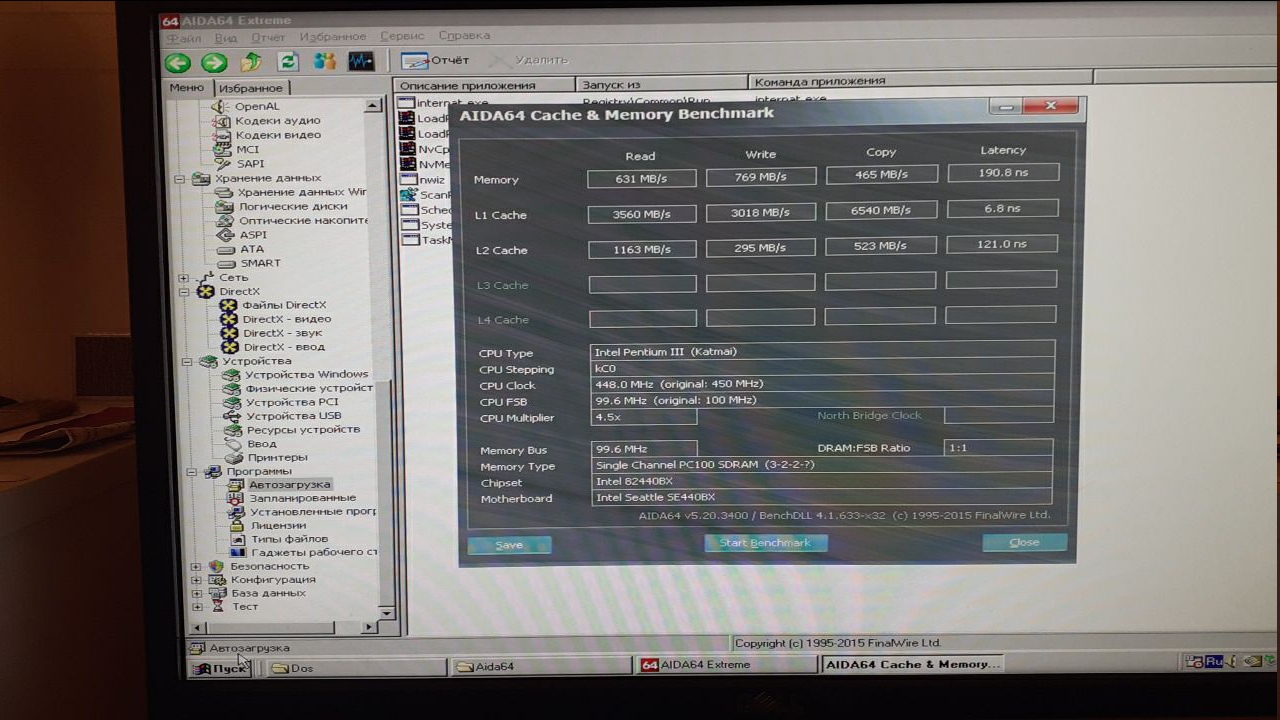Click the Memory Read value 631 MB/s
The width and height of the screenshot is (1280, 720).
[641, 179]
